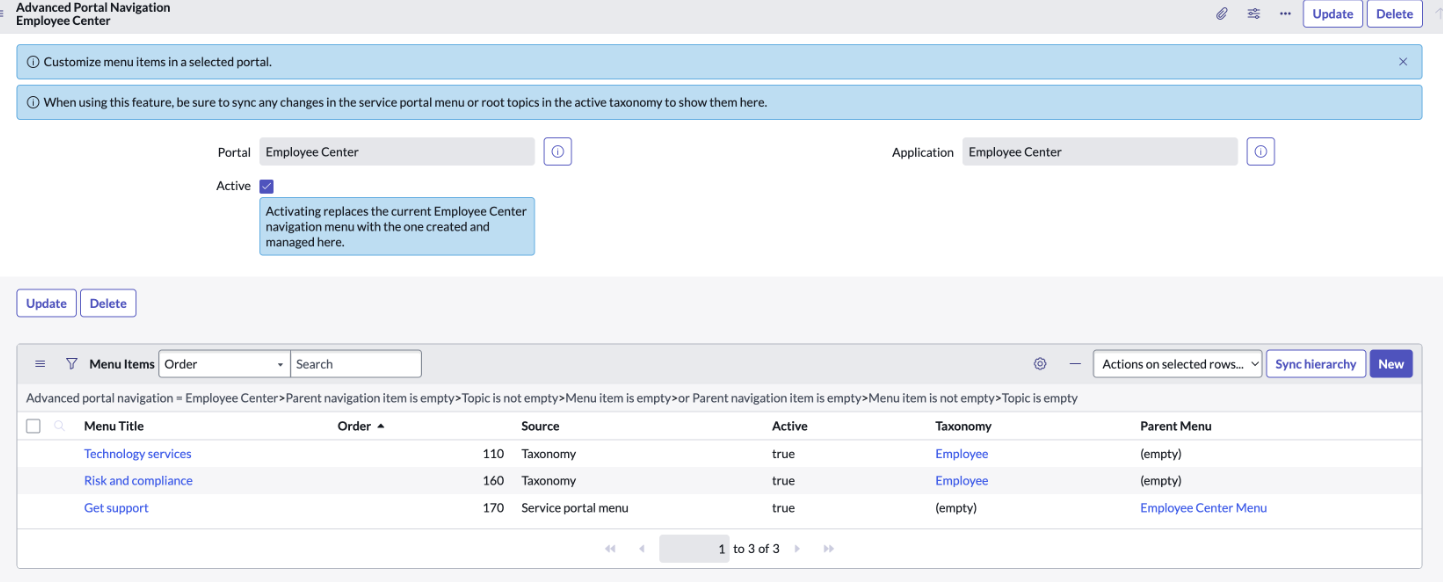Click the New button
This screenshot has width=1443, height=582.
(1391, 364)
